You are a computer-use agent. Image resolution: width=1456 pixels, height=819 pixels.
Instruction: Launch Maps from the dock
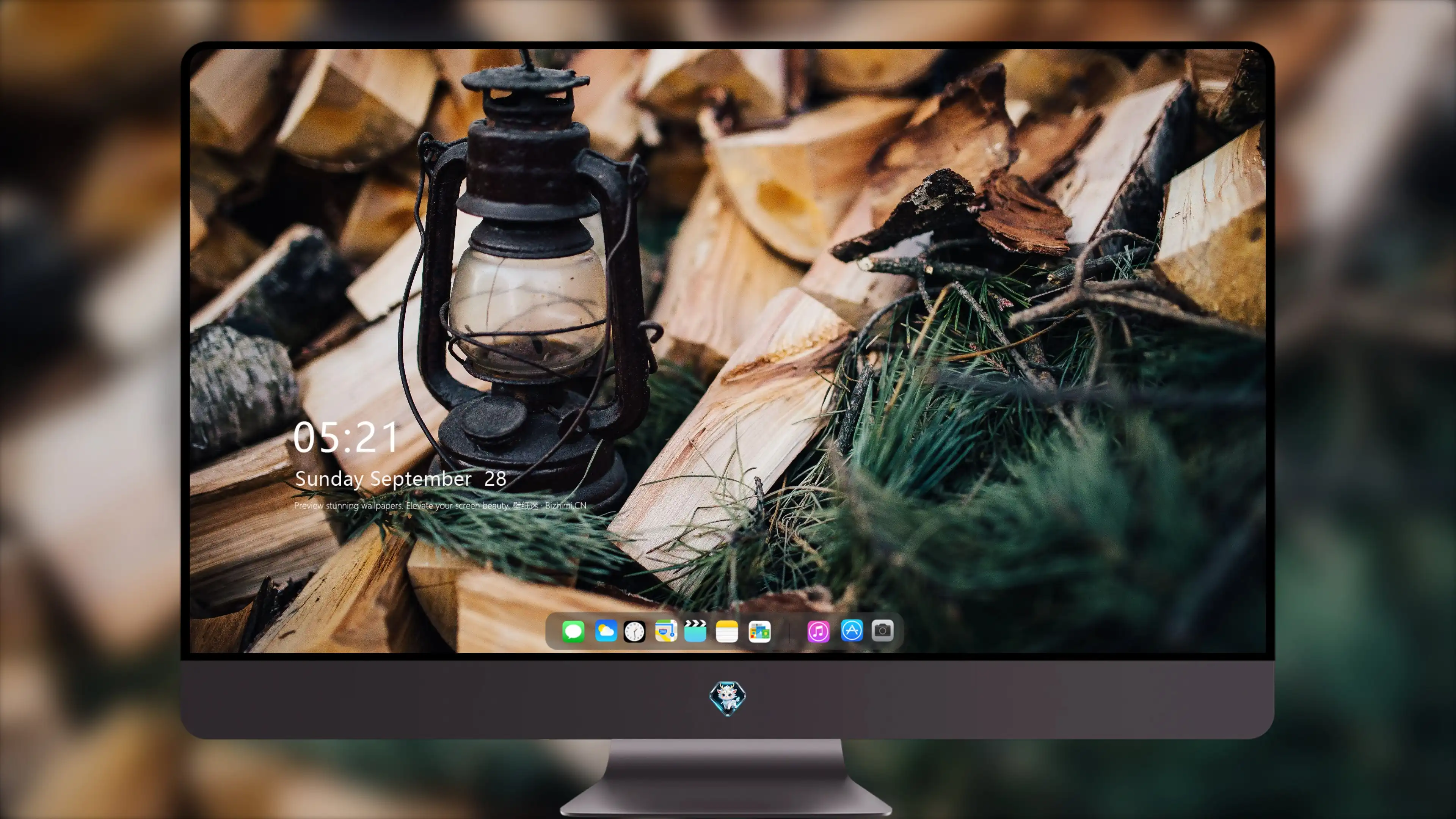coord(666,631)
